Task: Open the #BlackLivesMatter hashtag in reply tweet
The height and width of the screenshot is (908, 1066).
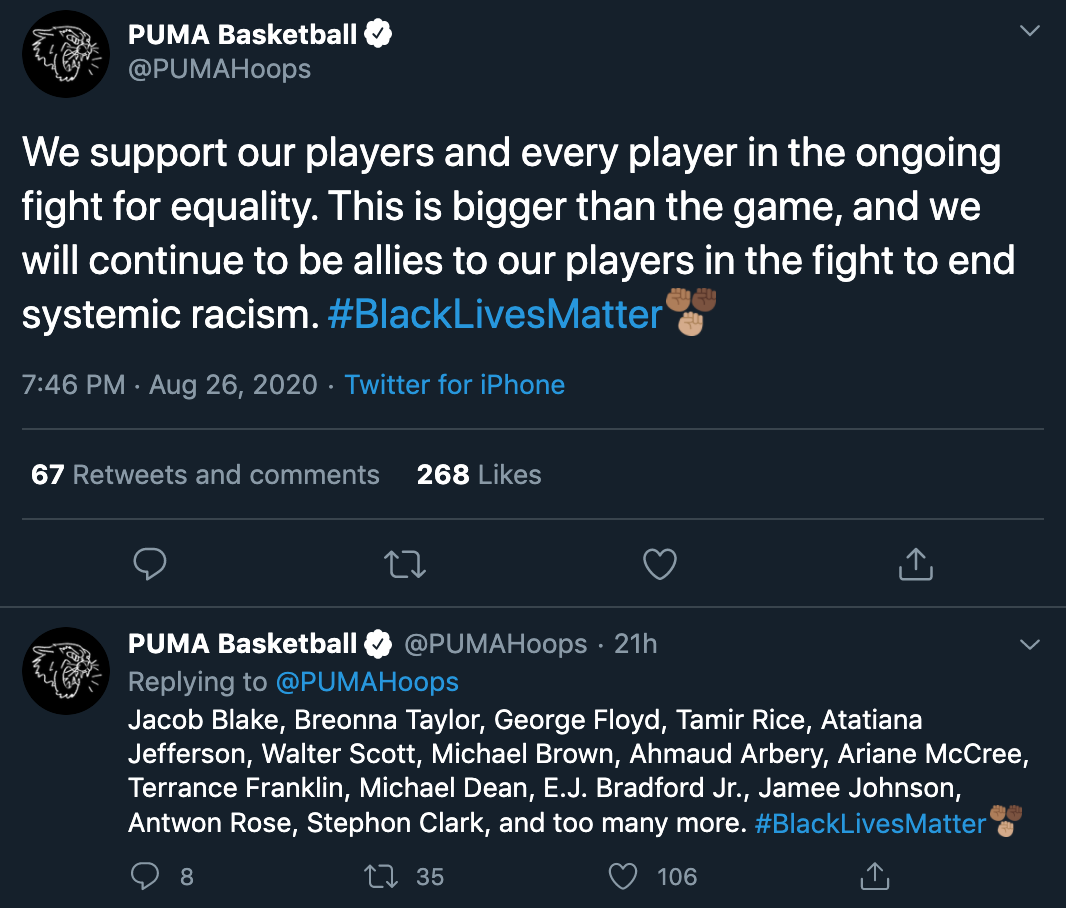Action: [870, 824]
